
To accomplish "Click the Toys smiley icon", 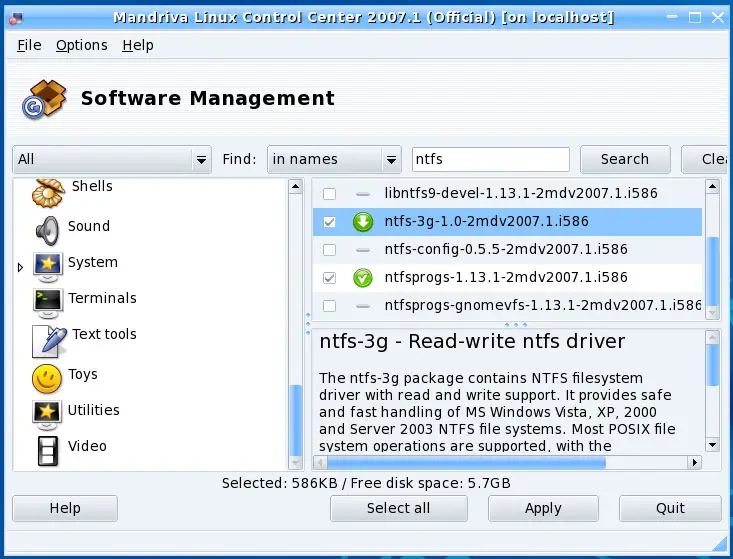I will point(47,379).
